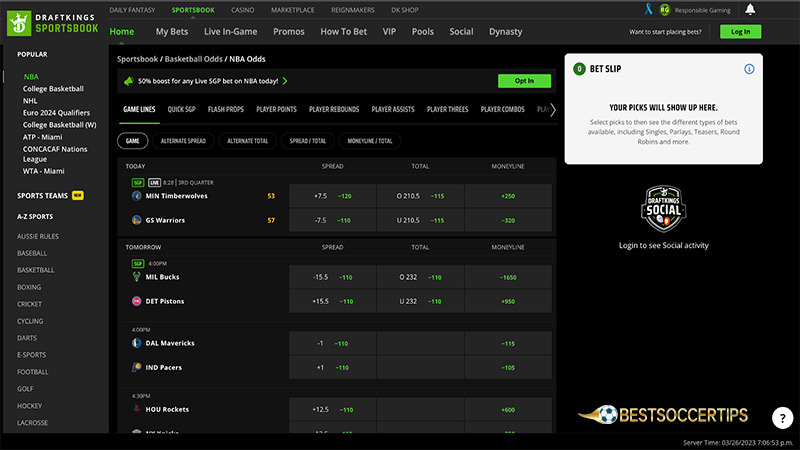Open ATP - Miami in sidebar
The image size is (800, 450).
click(42, 137)
